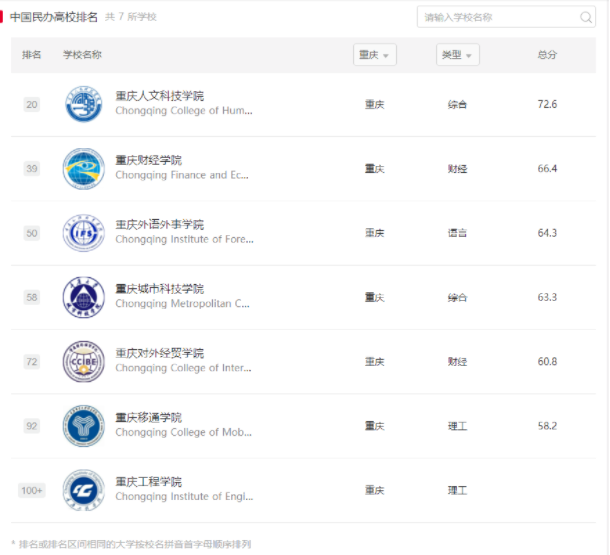
Task: Click English name Chongqing Metropolitan C...
Action: (x=182, y=303)
